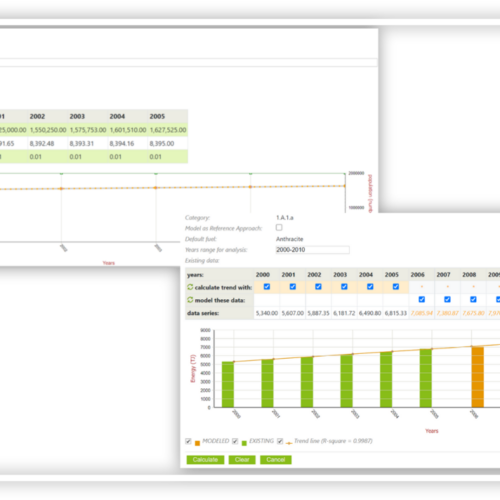Toggle the 2006 'model these data' checkbox

422,299
